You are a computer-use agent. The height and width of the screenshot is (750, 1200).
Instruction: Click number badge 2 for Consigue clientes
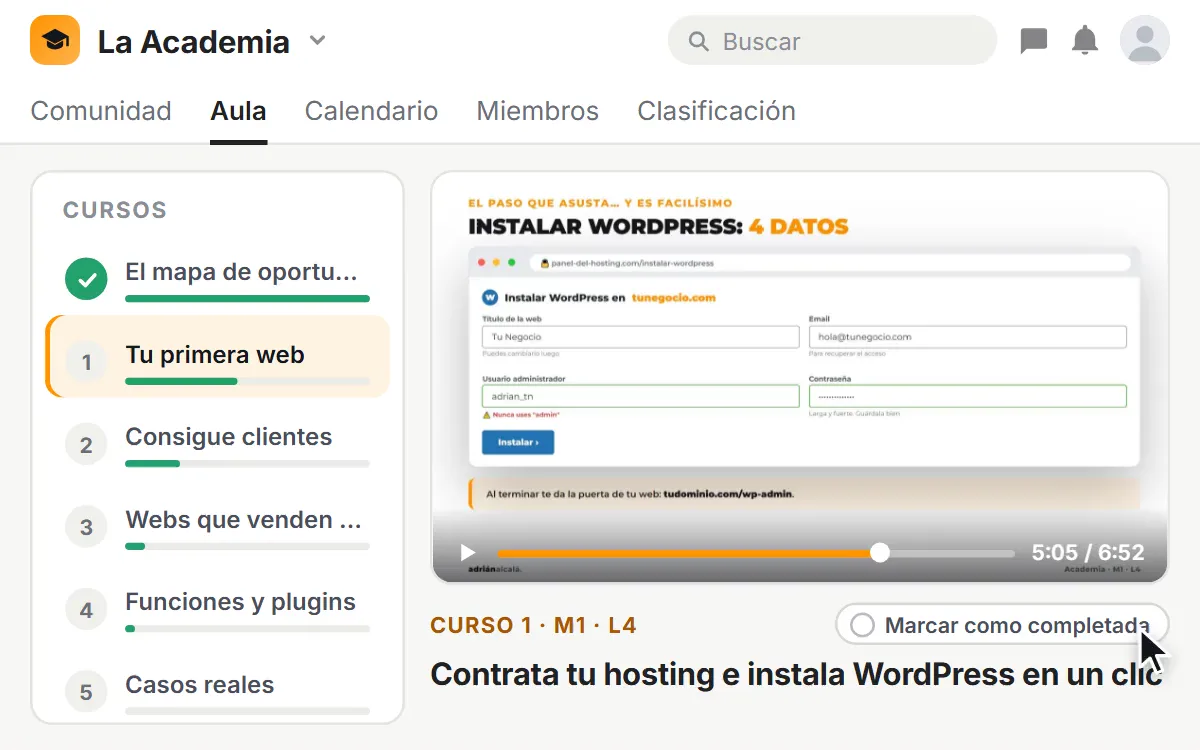[x=86, y=445]
